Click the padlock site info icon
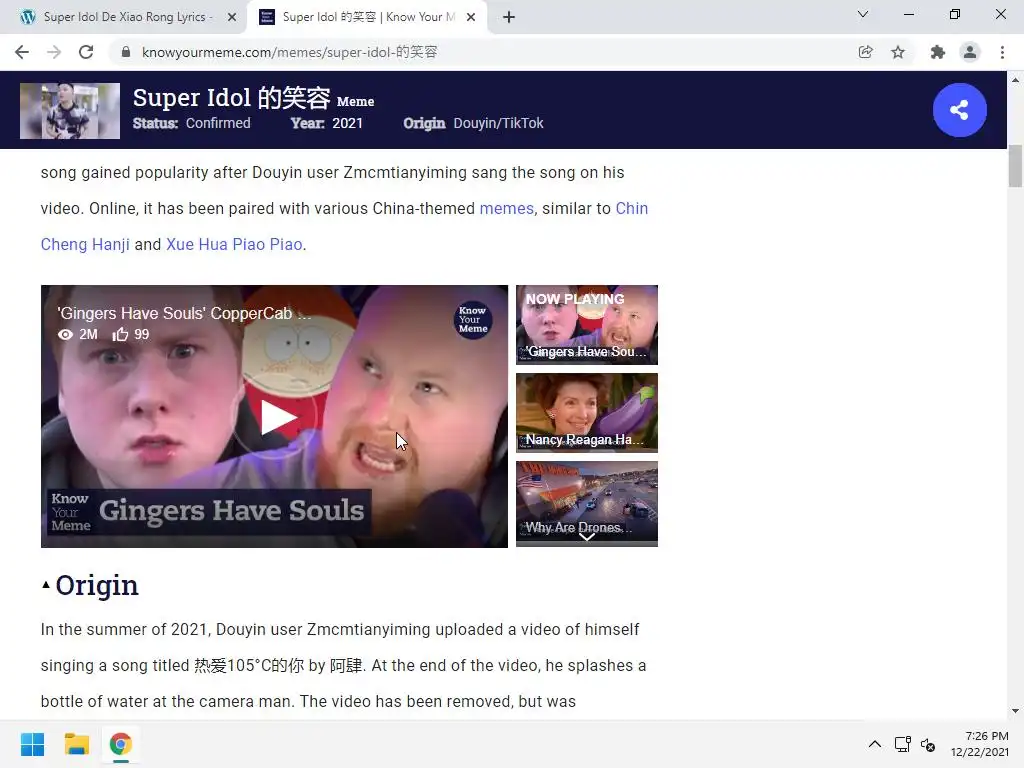Viewport: 1024px width, 768px height. point(126,52)
